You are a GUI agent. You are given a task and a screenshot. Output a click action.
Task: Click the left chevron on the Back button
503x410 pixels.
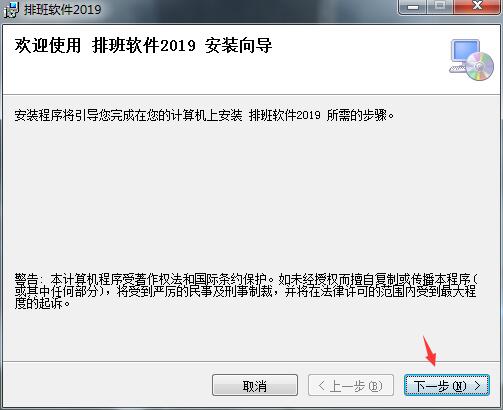click(x=321, y=386)
